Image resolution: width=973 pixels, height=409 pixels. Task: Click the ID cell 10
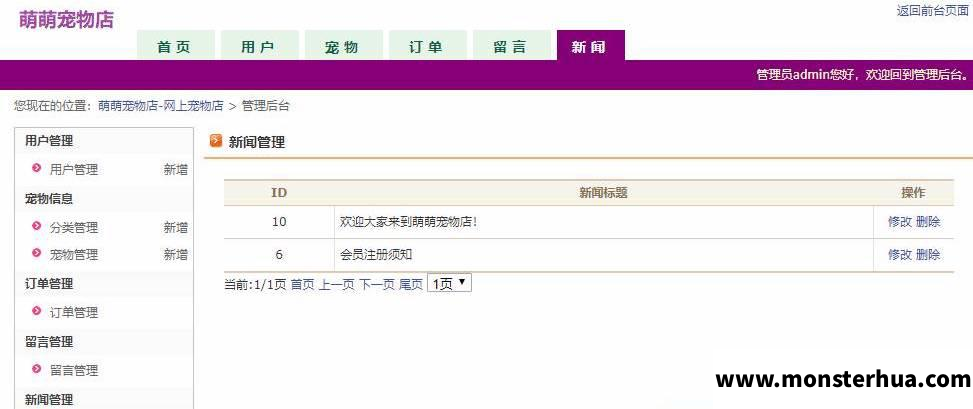tap(279, 222)
